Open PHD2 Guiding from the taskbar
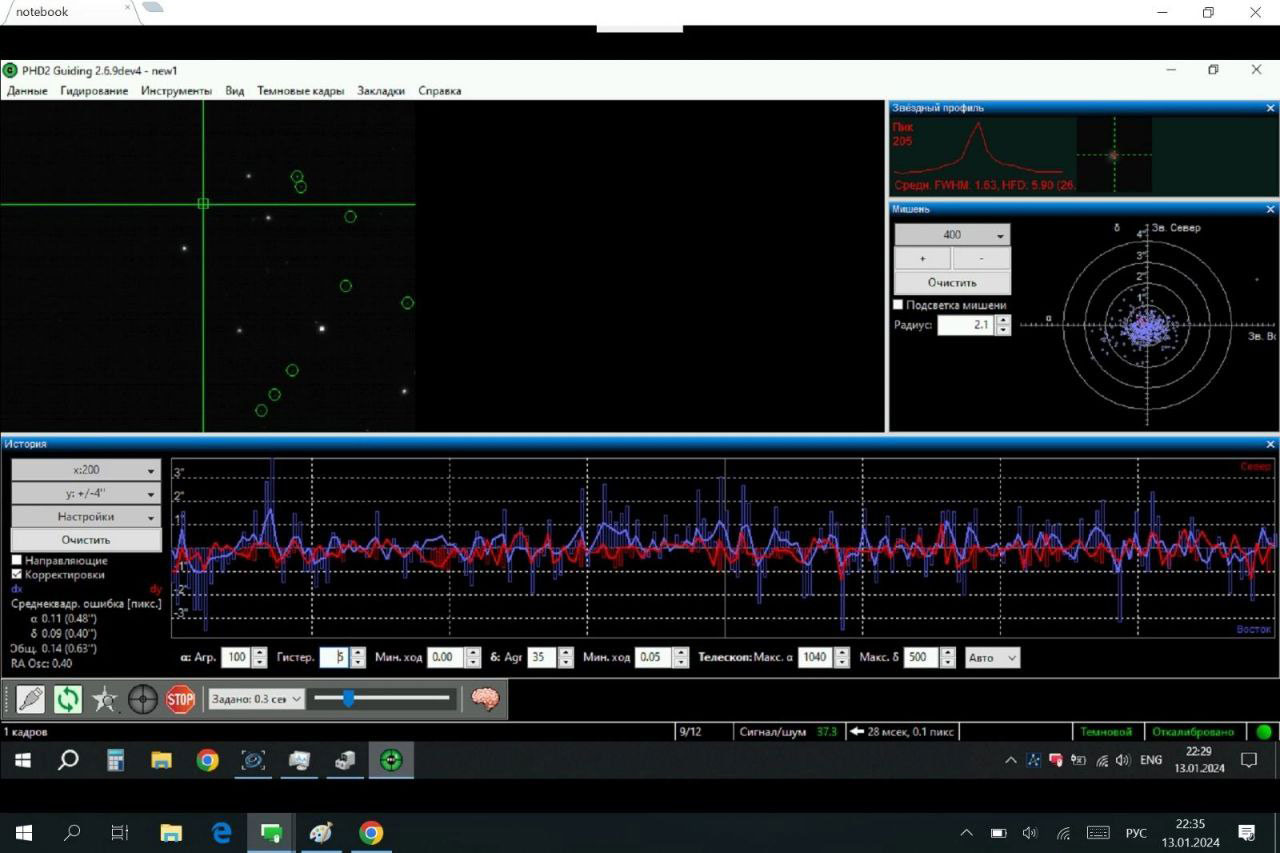This screenshot has width=1280, height=853. (x=391, y=760)
